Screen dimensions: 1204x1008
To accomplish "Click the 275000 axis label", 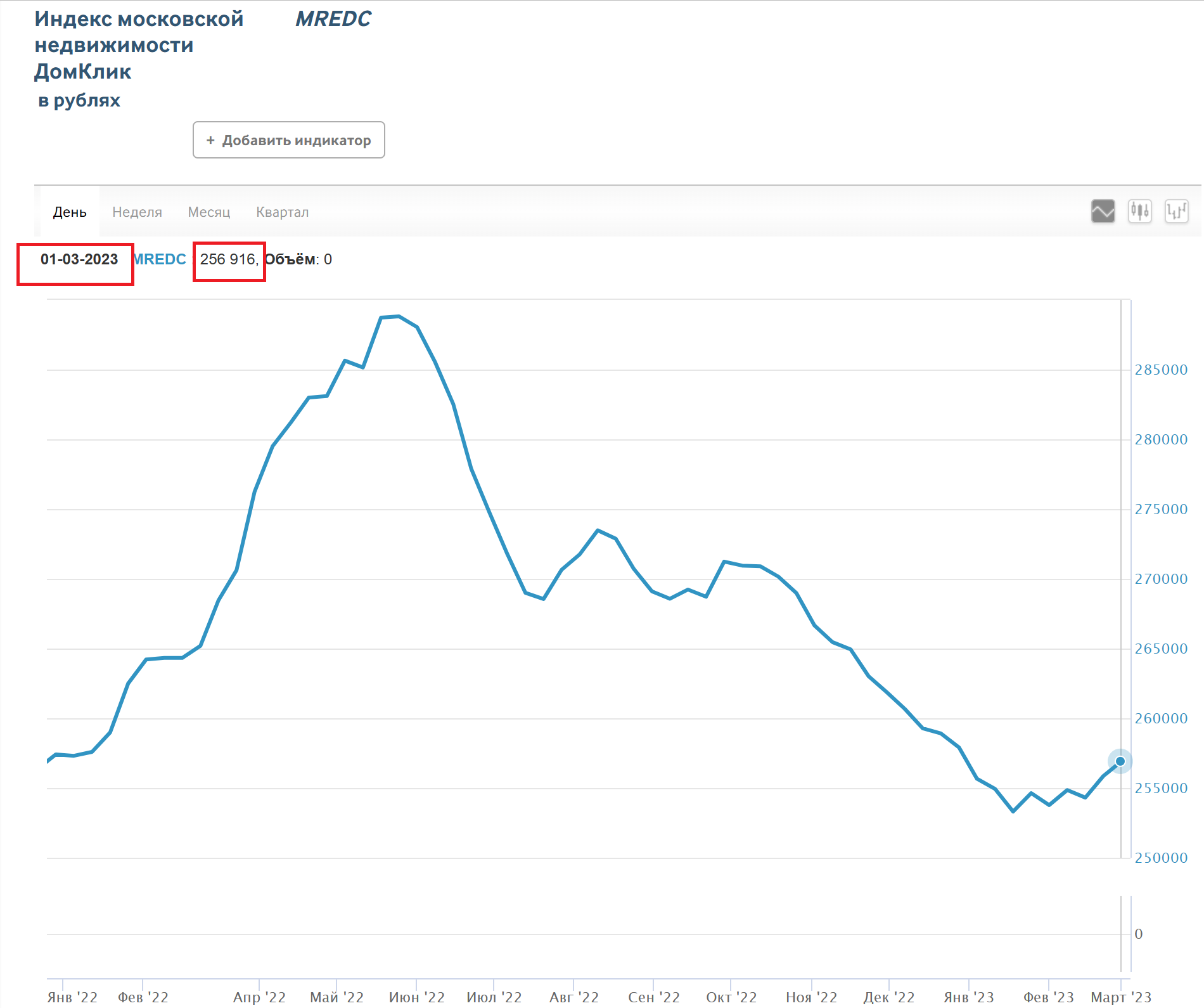I will pyautogui.click(x=1161, y=509).
